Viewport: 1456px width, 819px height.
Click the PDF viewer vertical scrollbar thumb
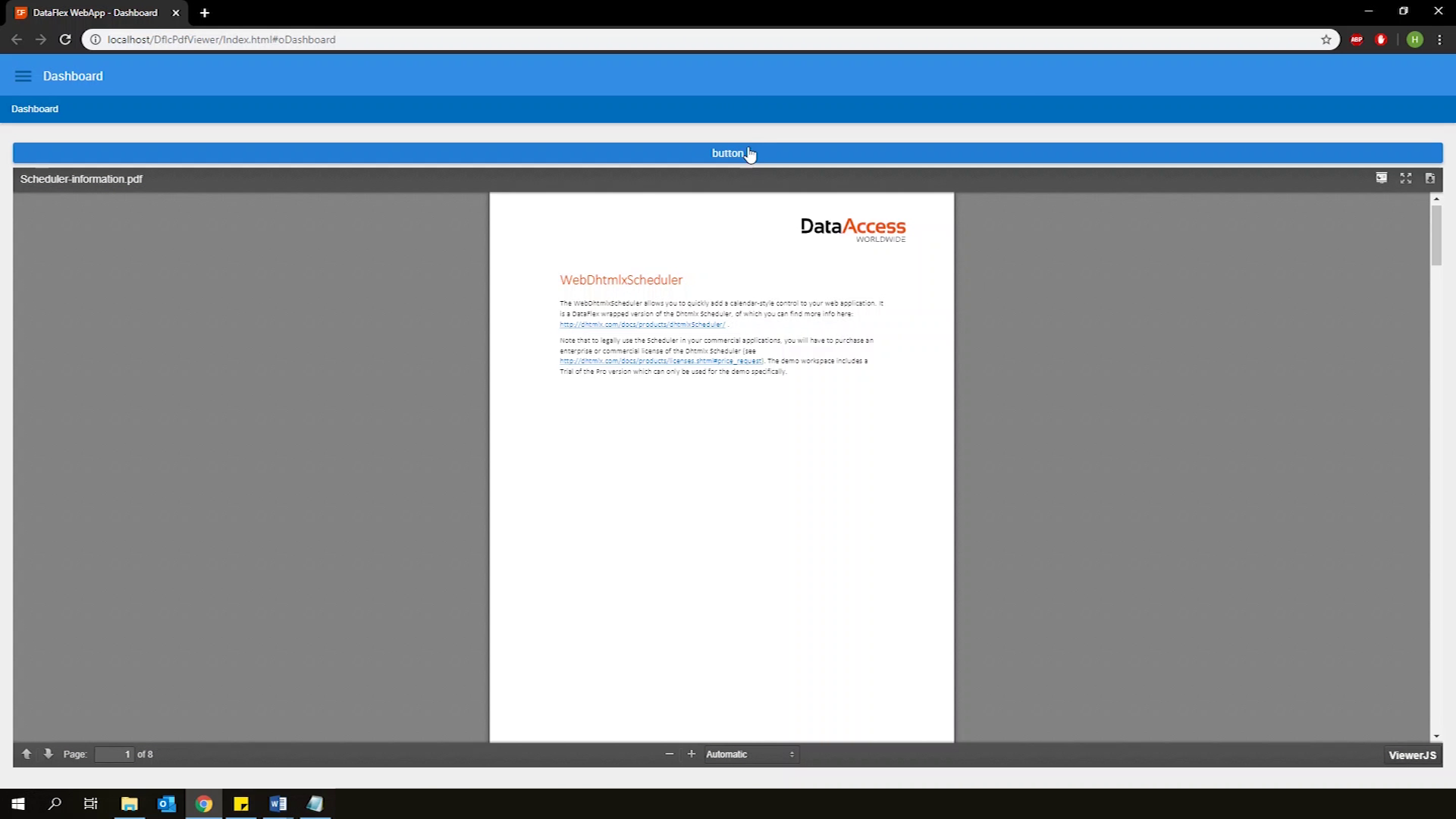coord(1436,235)
